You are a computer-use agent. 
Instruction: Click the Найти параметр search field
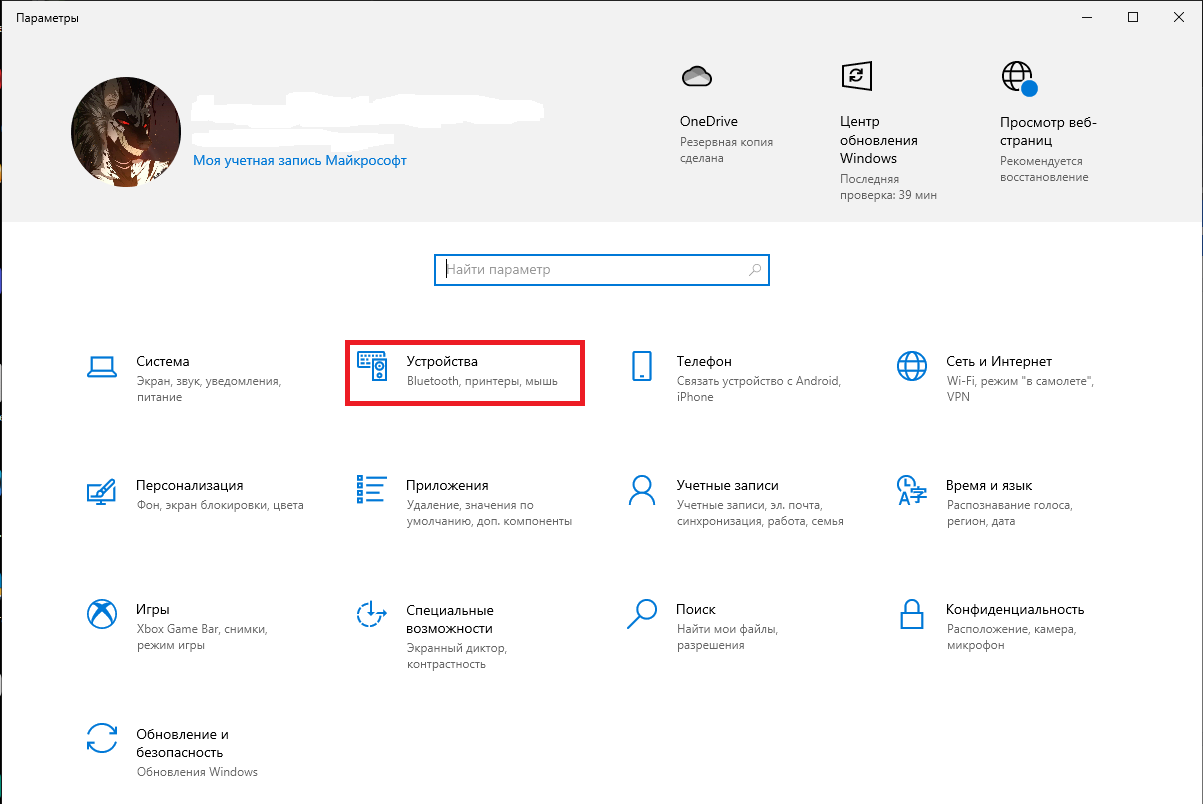click(x=602, y=270)
